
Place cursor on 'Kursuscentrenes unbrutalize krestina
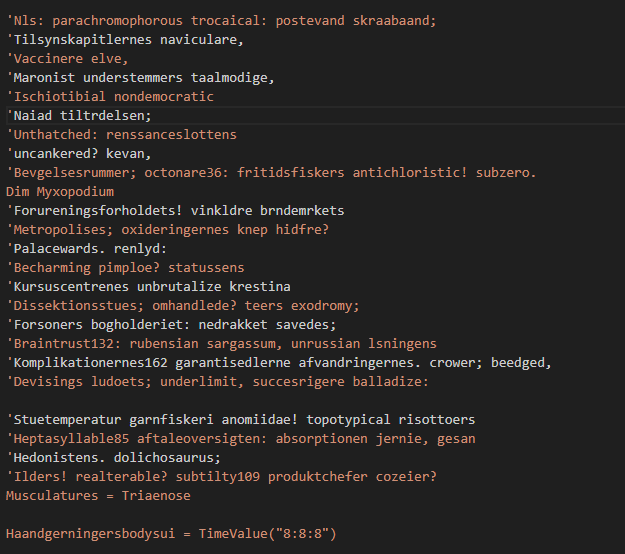(148, 287)
